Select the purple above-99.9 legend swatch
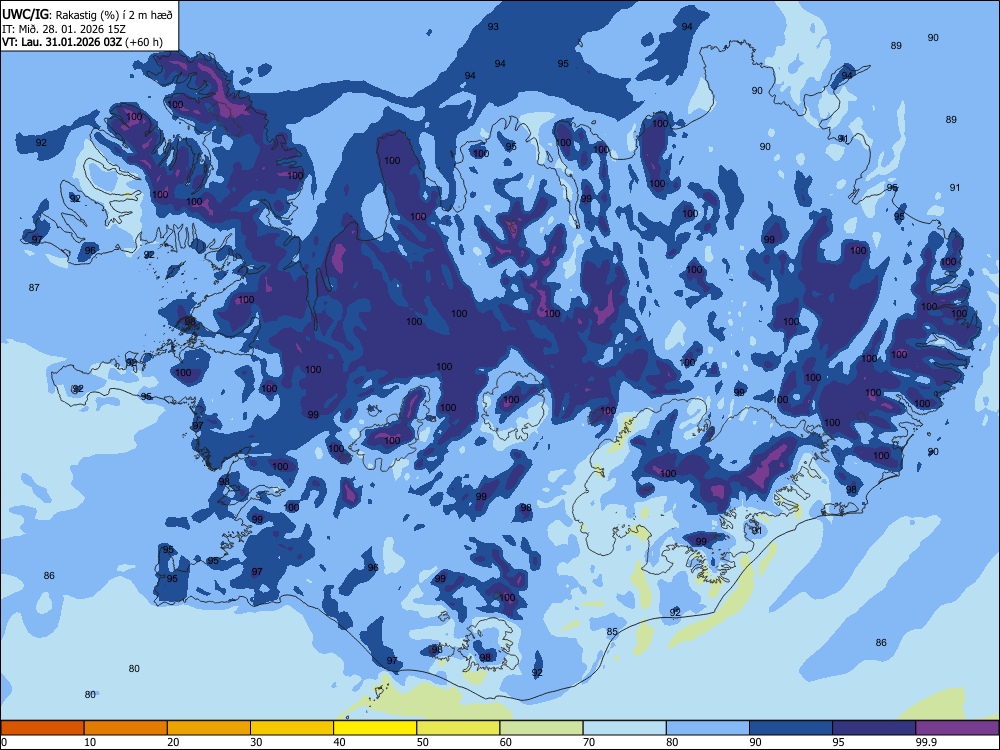The width and height of the screenshot is (1000, 750). [957, 728]
